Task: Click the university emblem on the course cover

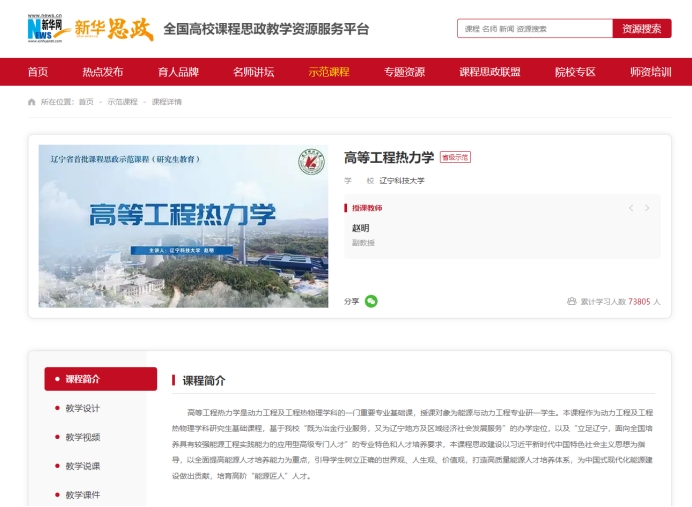Action: tap(312, 162)
